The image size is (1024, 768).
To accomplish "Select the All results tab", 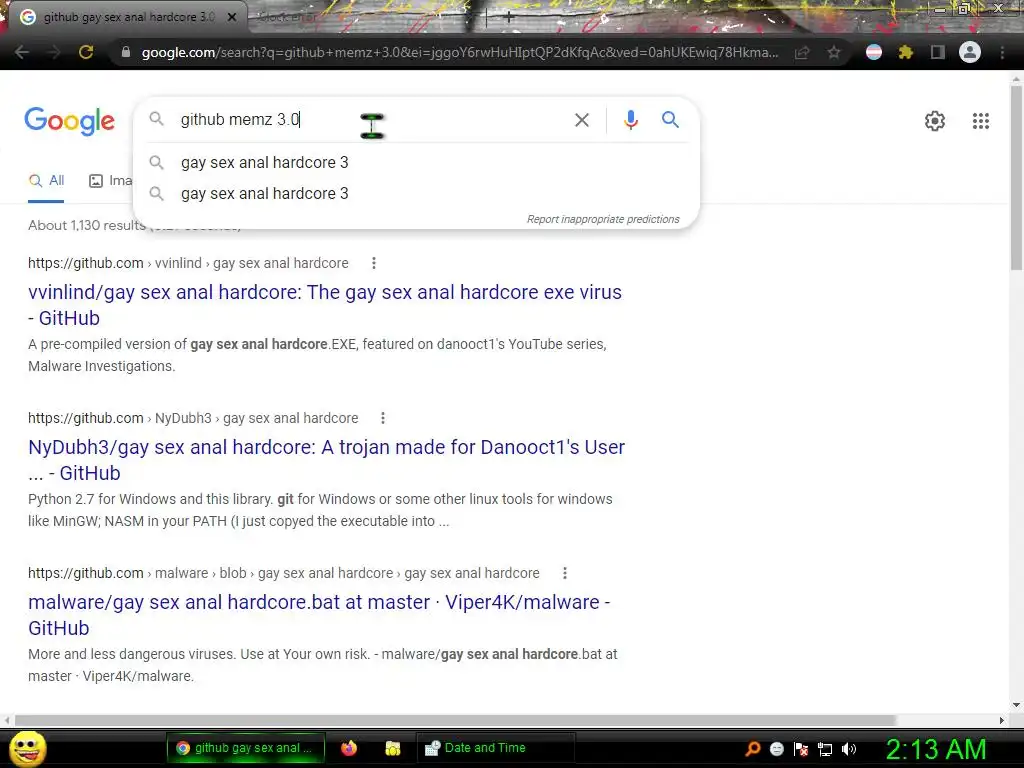I will pyautogui.click(x=46, y=181).
